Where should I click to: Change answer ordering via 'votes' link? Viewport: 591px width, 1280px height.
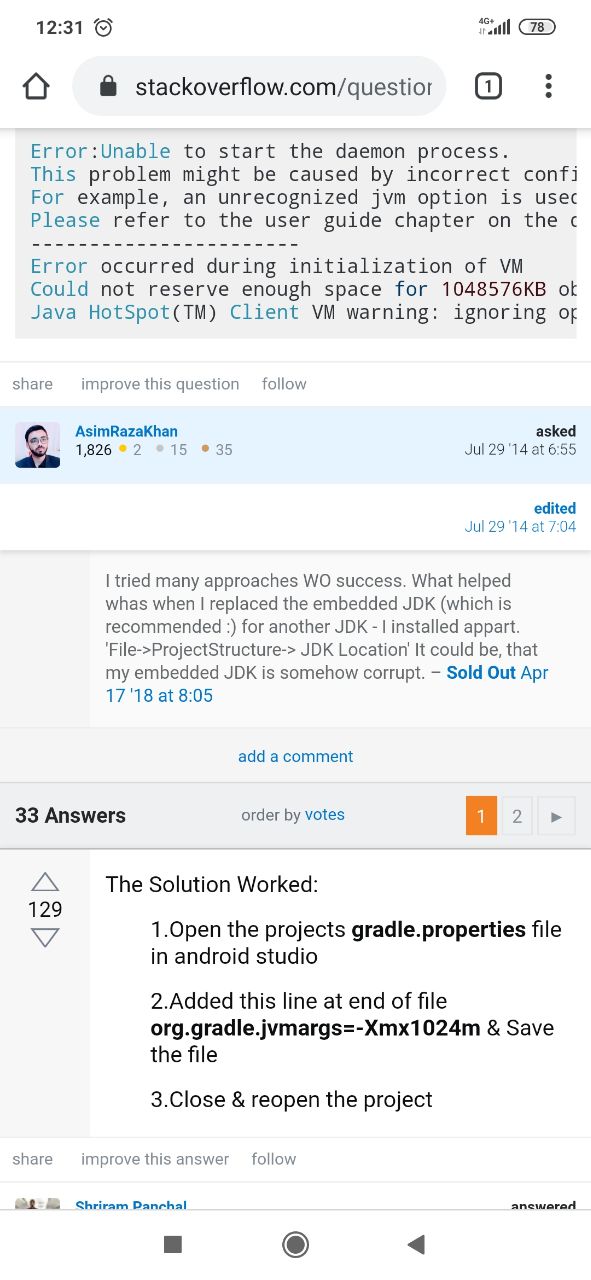point(325,815)
